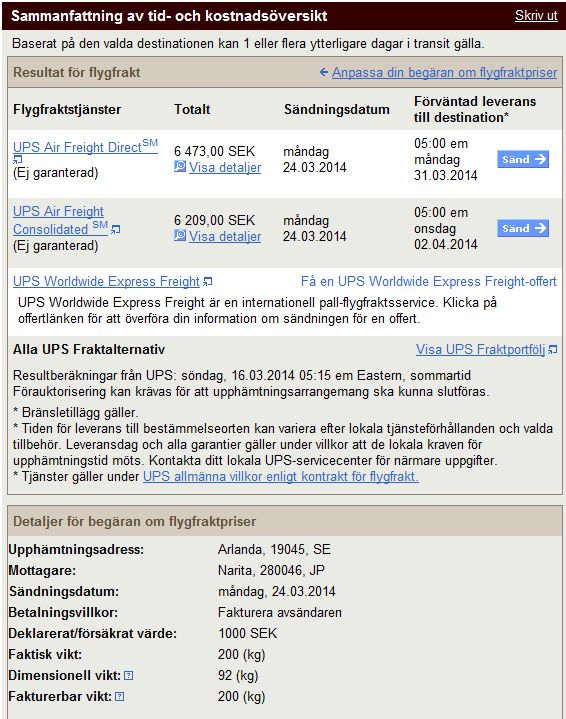
Task: Open UPS allmänna villkor for flygfrakt
Action: (x=281, y=476)
